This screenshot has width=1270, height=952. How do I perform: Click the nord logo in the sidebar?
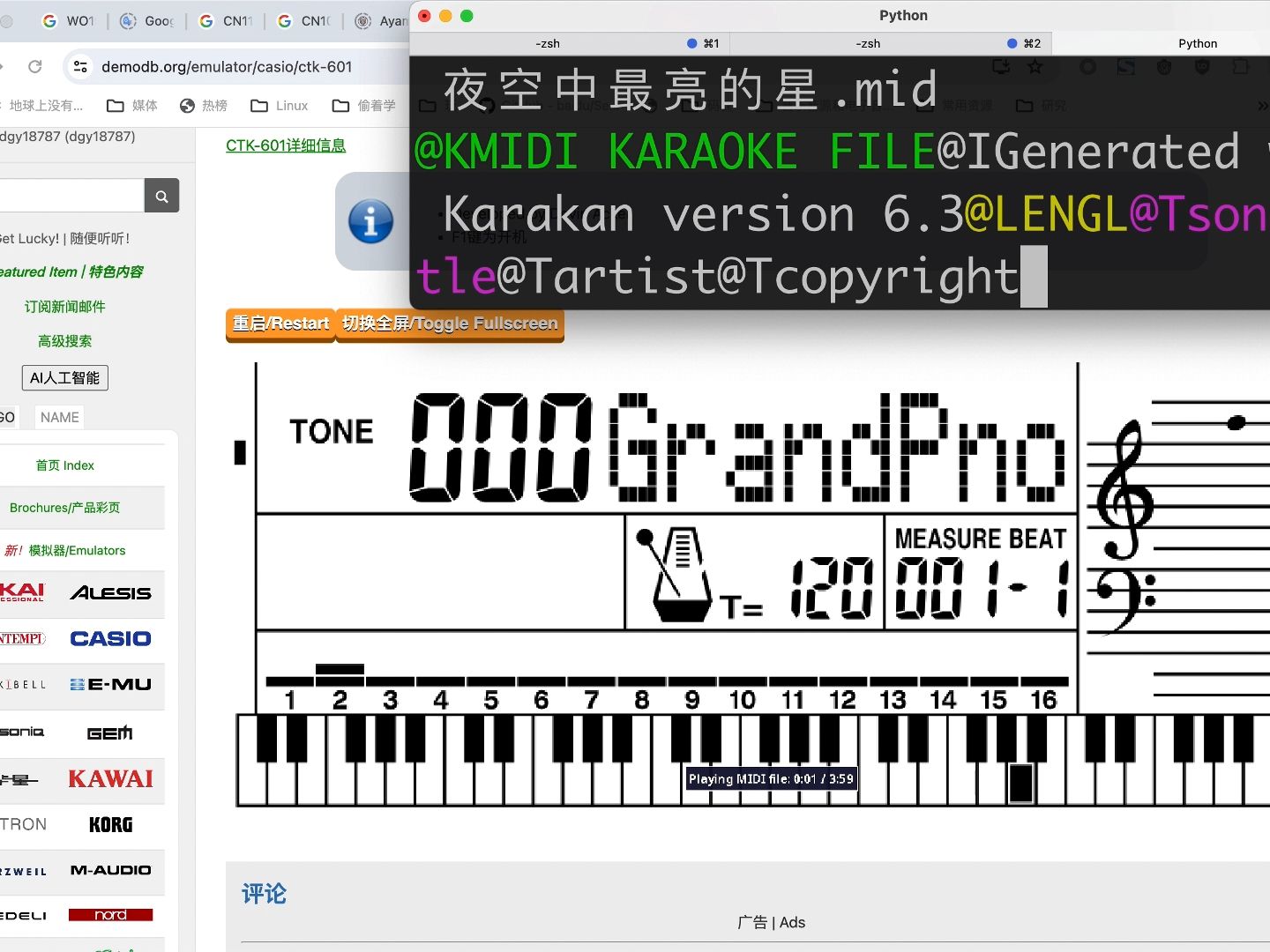(110, 915)
